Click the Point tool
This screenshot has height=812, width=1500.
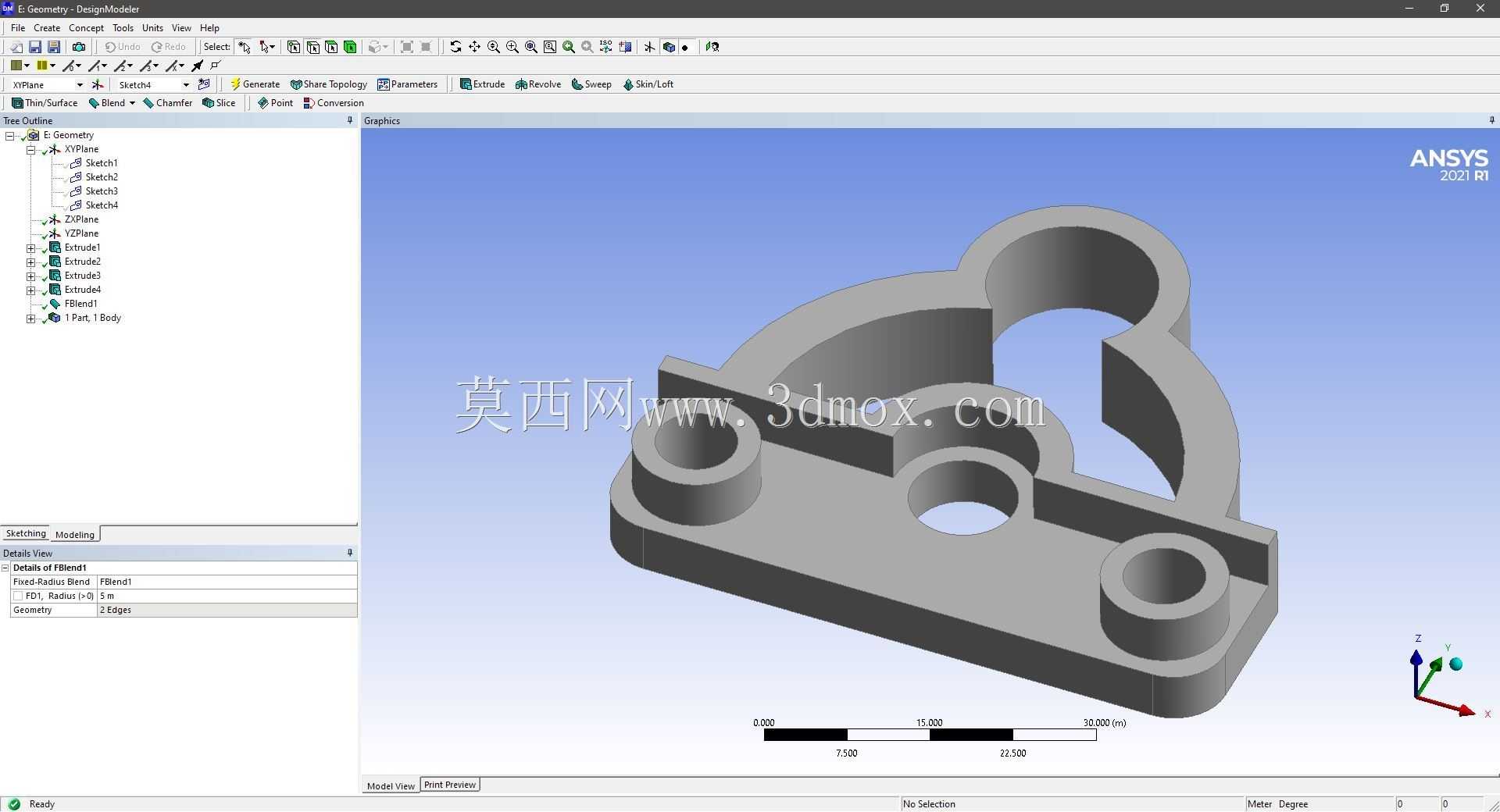275,103
